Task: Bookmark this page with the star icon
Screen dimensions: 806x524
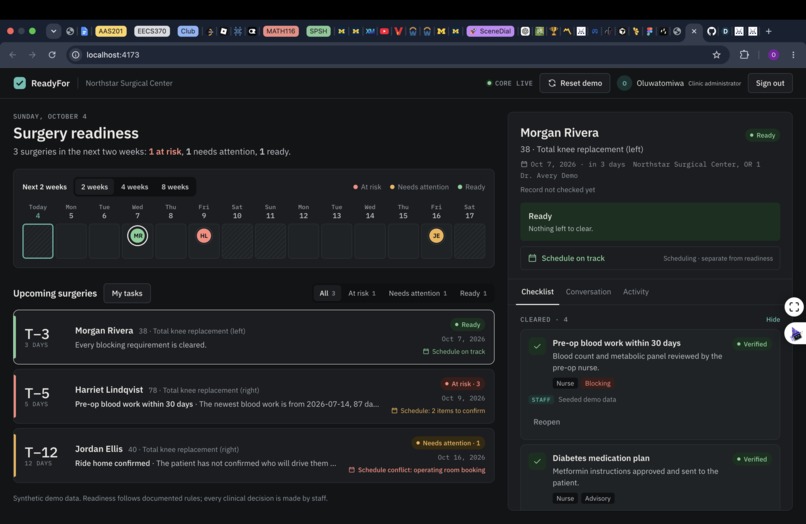Action: click(x=717, y=55)
